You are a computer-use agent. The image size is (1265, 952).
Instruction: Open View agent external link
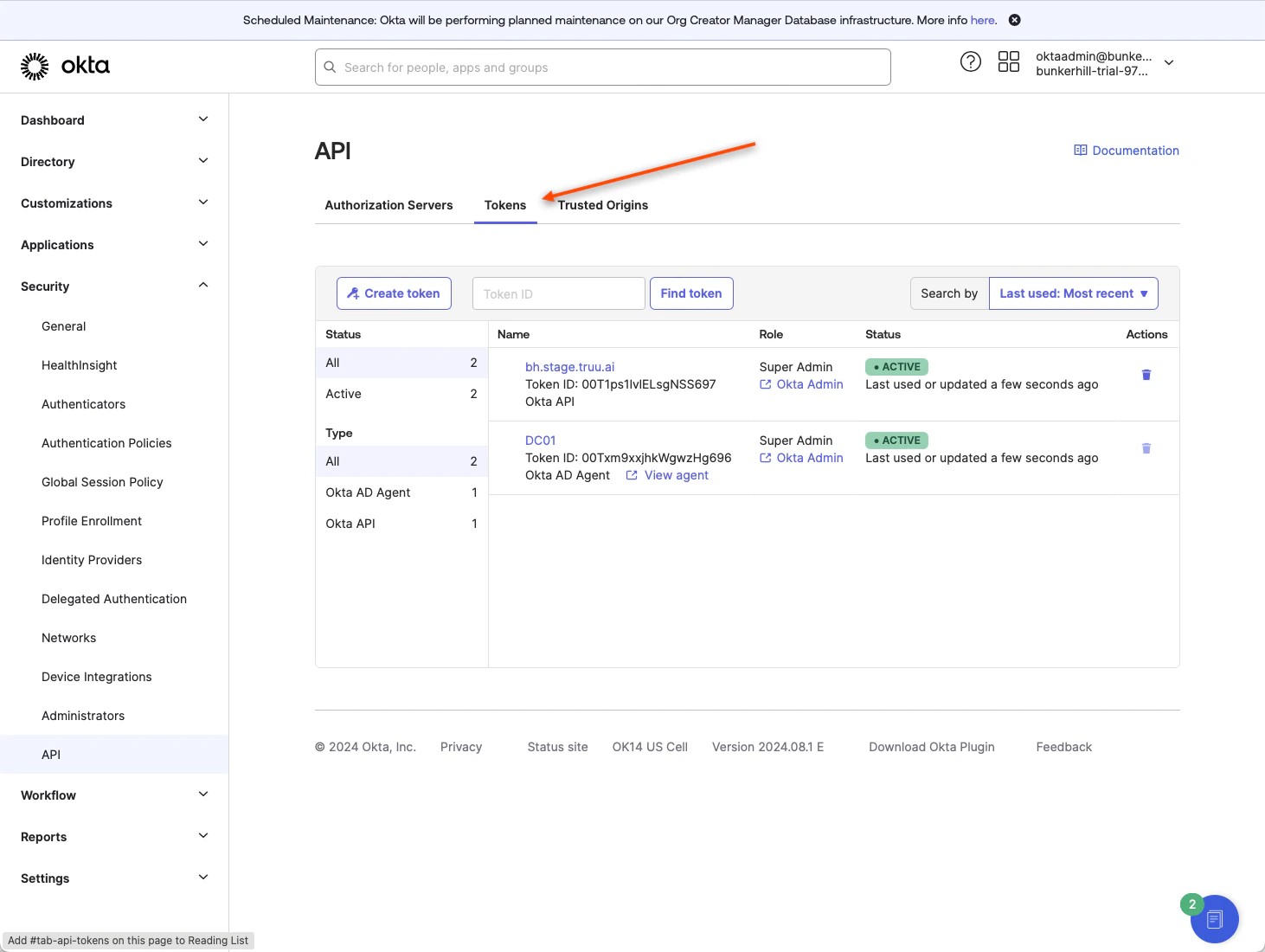point(667,475)
